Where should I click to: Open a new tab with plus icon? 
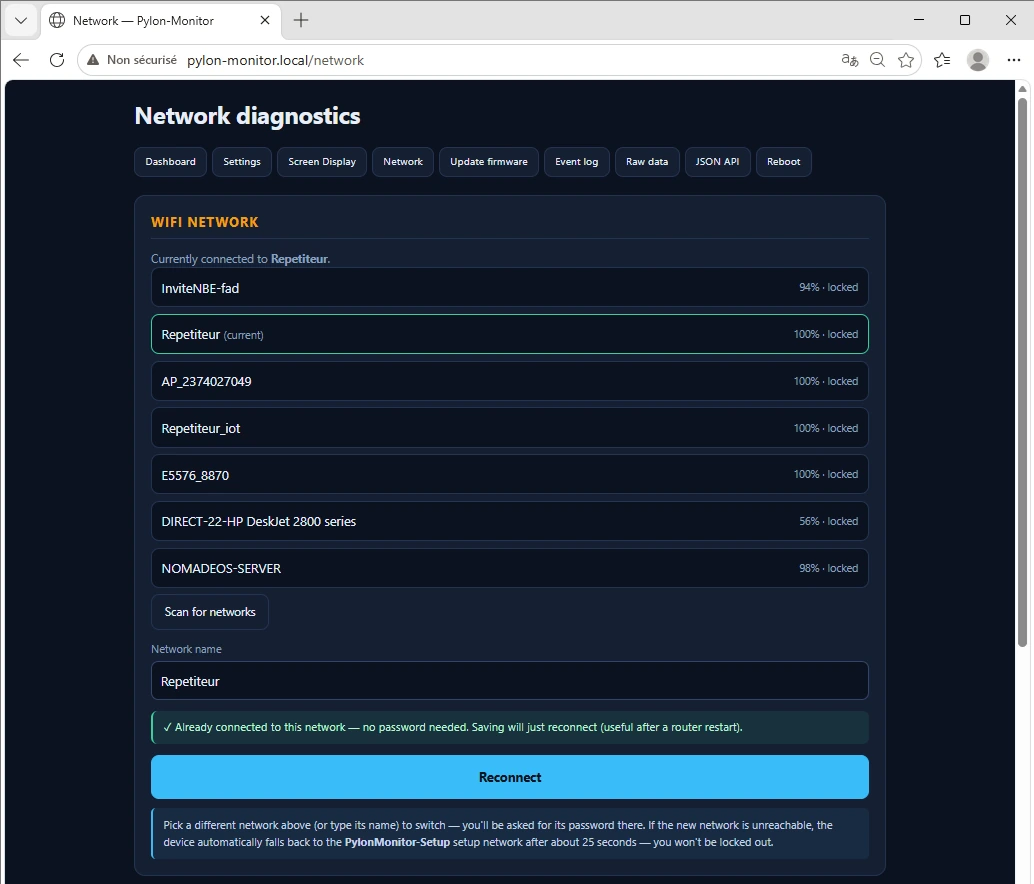point(301,20)
